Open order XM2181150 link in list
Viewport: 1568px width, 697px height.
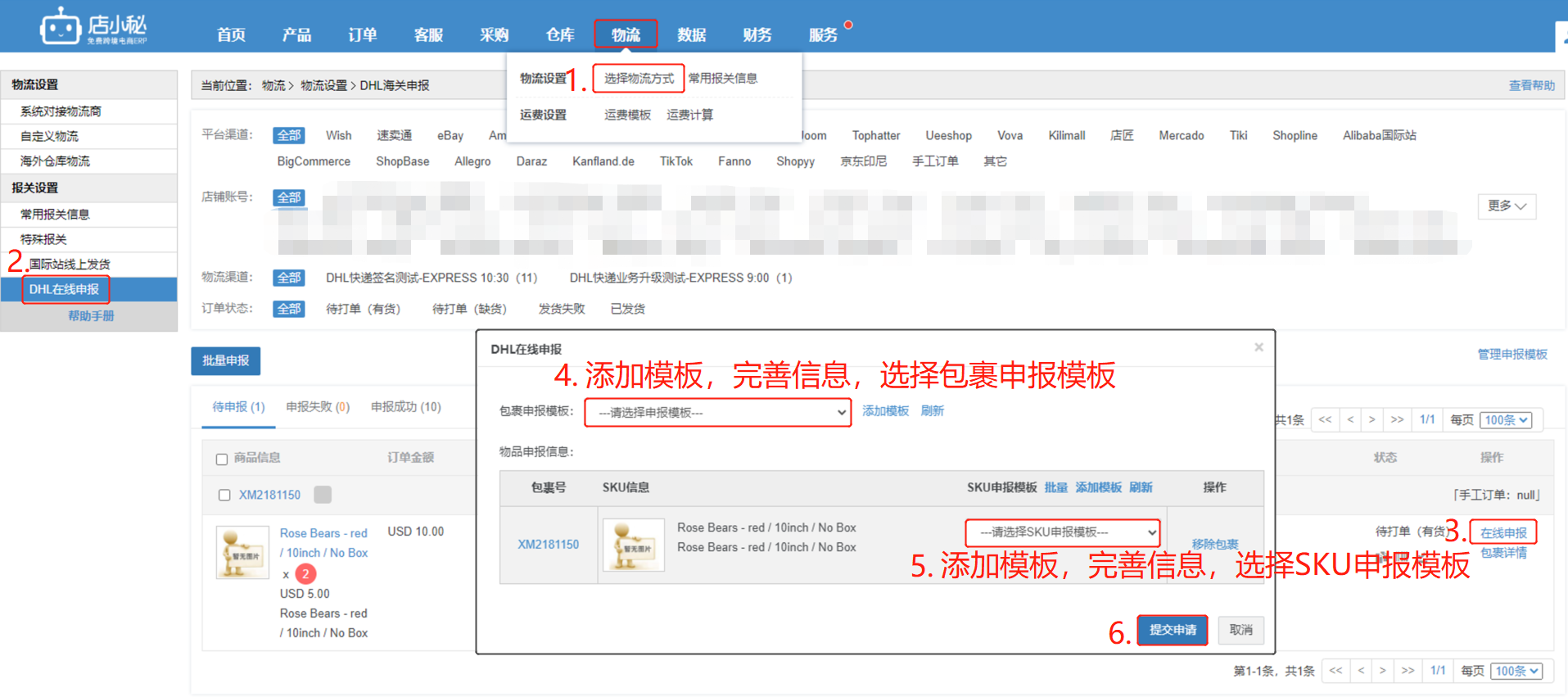pyautogui.click(x=269, y=495)
